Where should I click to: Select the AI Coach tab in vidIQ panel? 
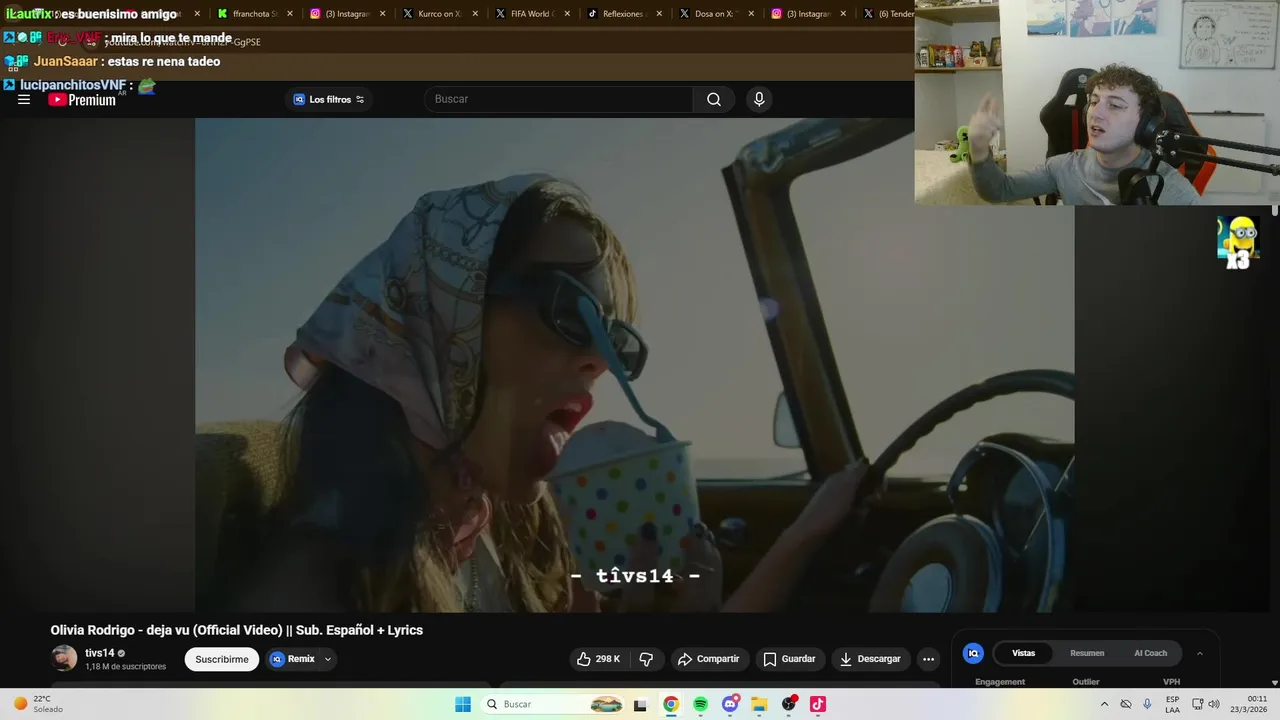coord(1150,653)
